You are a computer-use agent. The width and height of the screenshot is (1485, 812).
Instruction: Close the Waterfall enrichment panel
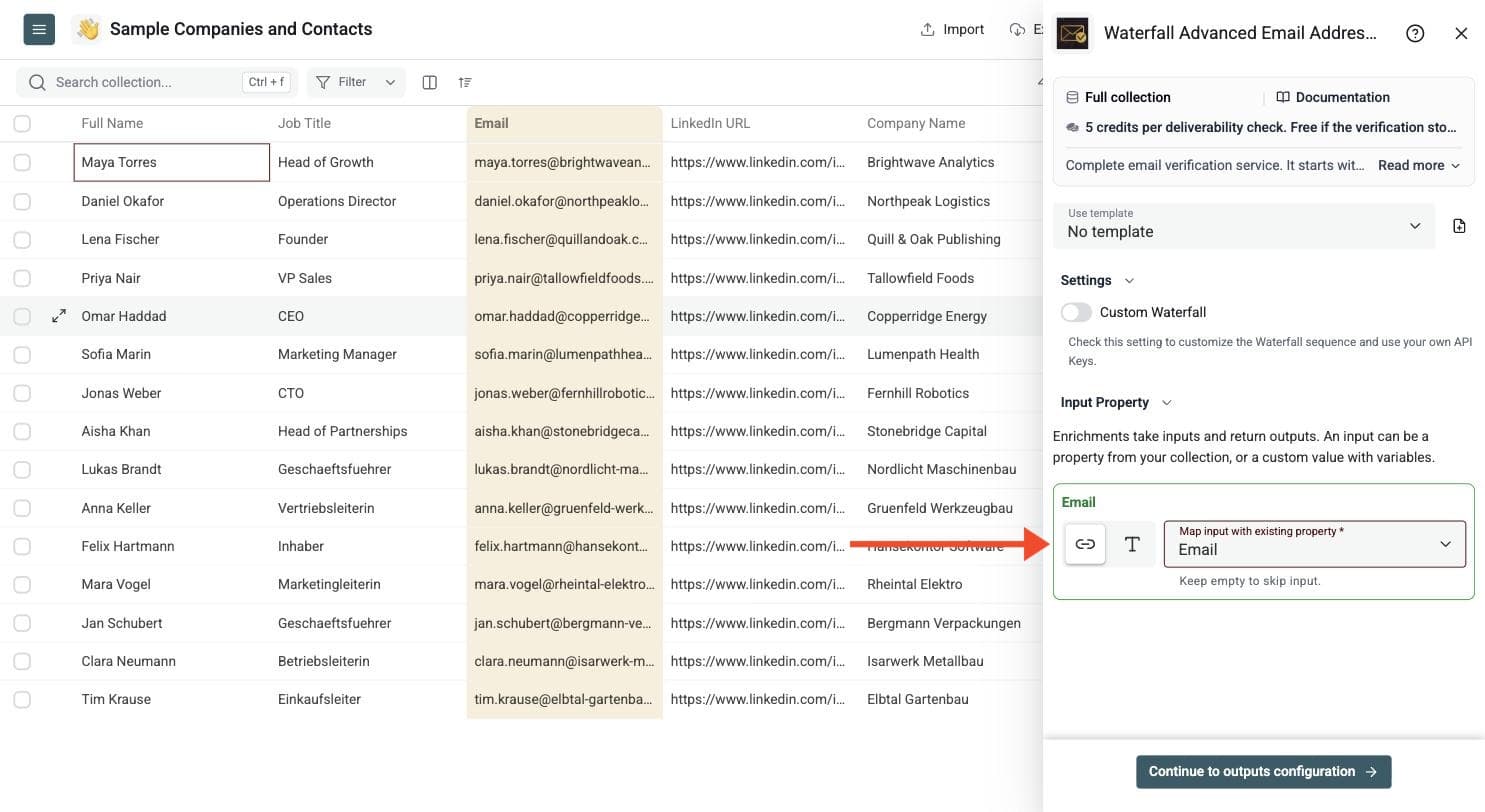pyautogui.click(x=1461, y=33)
